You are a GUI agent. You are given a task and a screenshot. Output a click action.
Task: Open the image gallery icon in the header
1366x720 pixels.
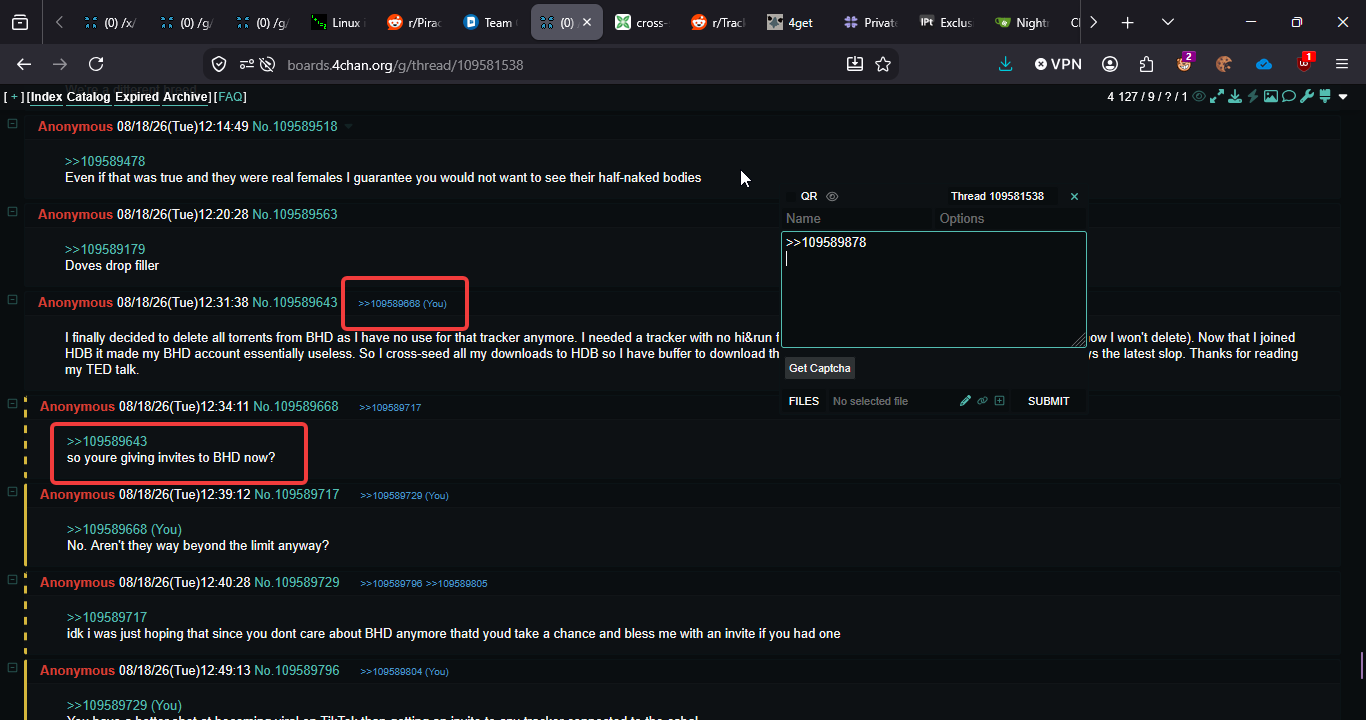point(1271,97)
